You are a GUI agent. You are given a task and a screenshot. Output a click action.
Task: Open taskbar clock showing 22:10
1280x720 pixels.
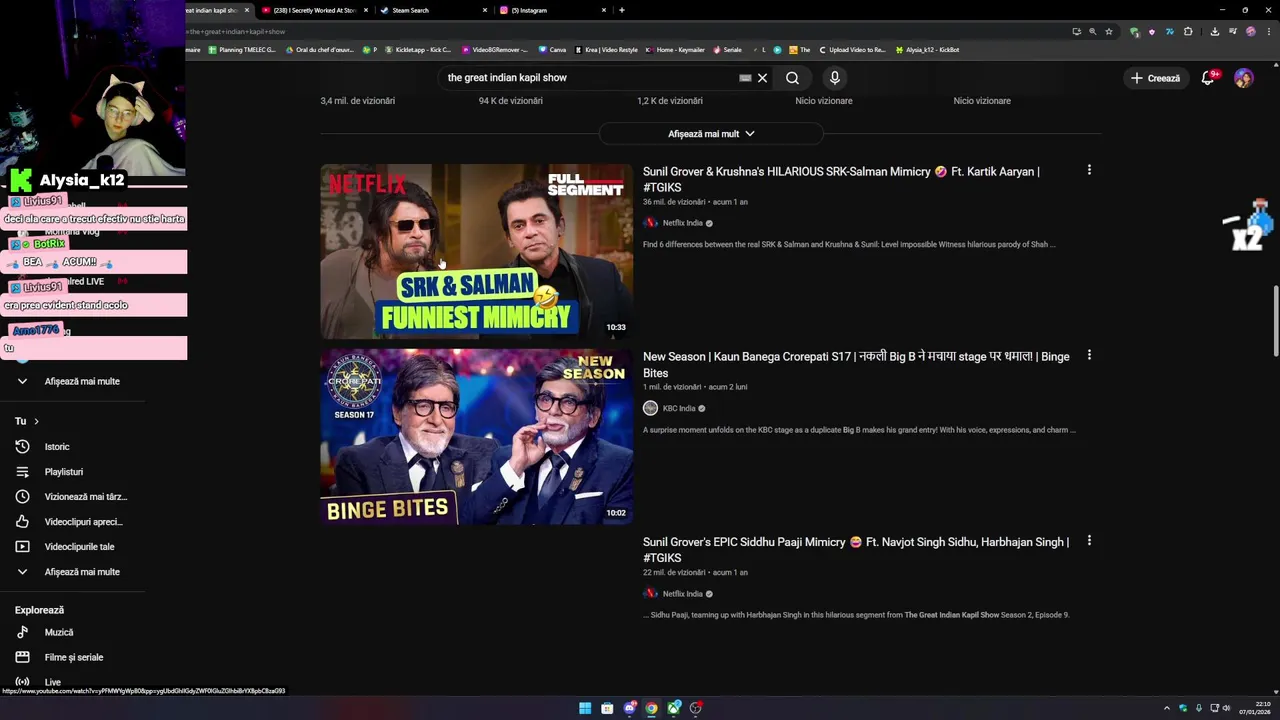coord(1255,708)
